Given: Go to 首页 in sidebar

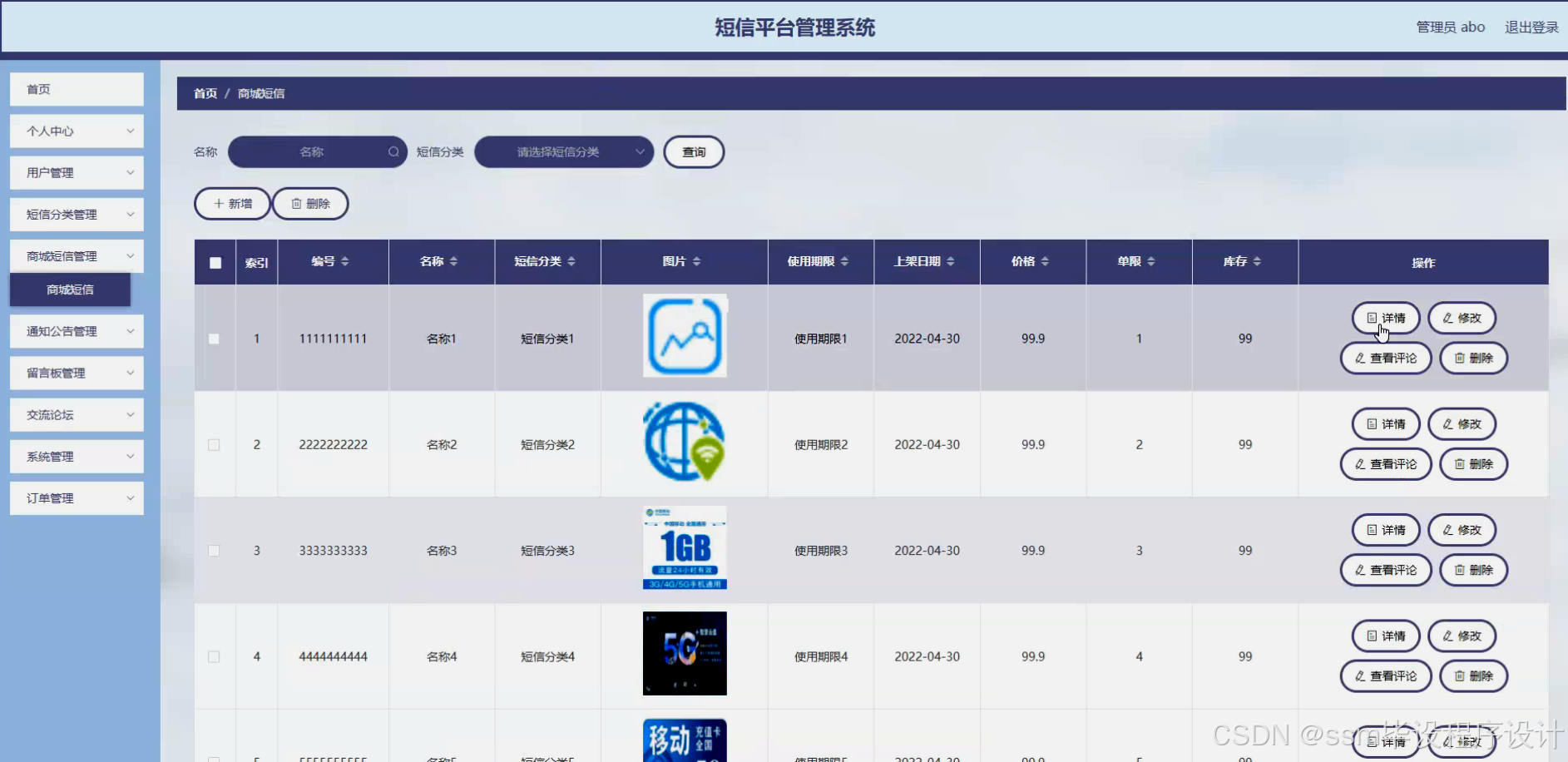Looking at the screenshot, I should (77, 89).
